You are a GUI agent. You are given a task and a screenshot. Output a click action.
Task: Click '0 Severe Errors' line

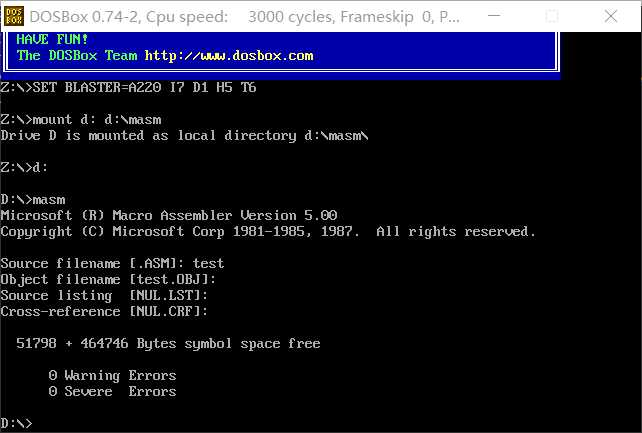[x=112, y=391]
